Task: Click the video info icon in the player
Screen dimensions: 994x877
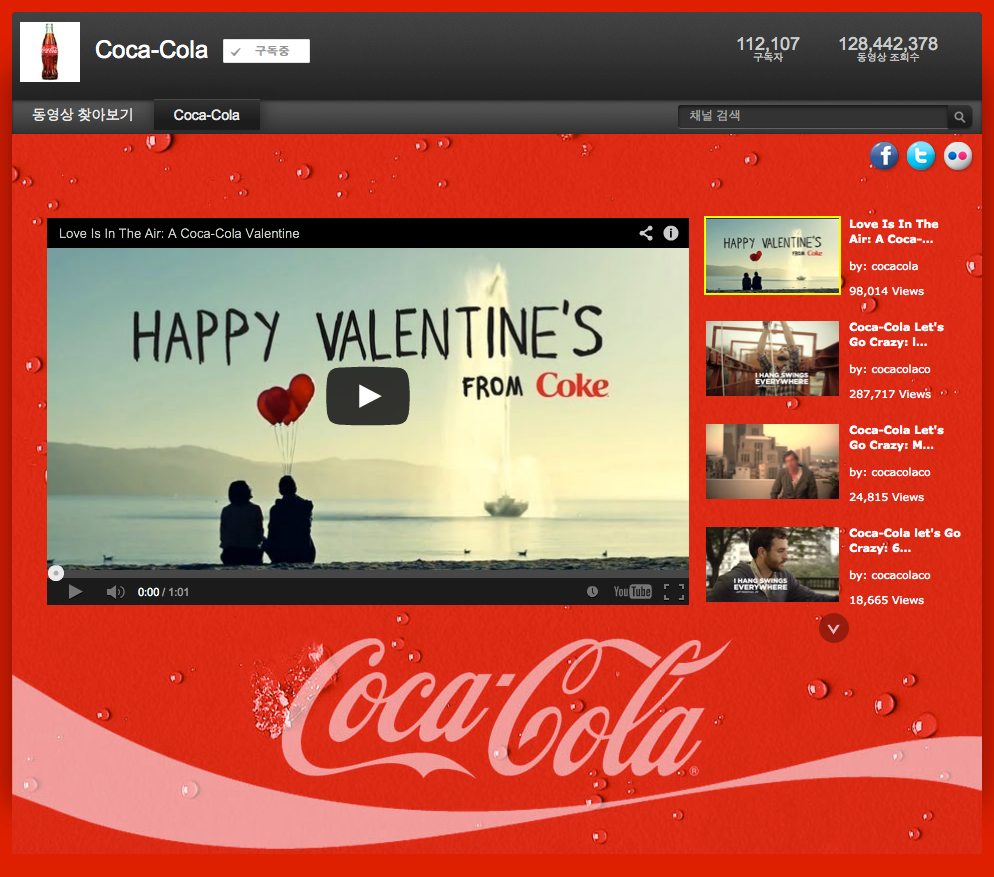Action: click(671, 233)
